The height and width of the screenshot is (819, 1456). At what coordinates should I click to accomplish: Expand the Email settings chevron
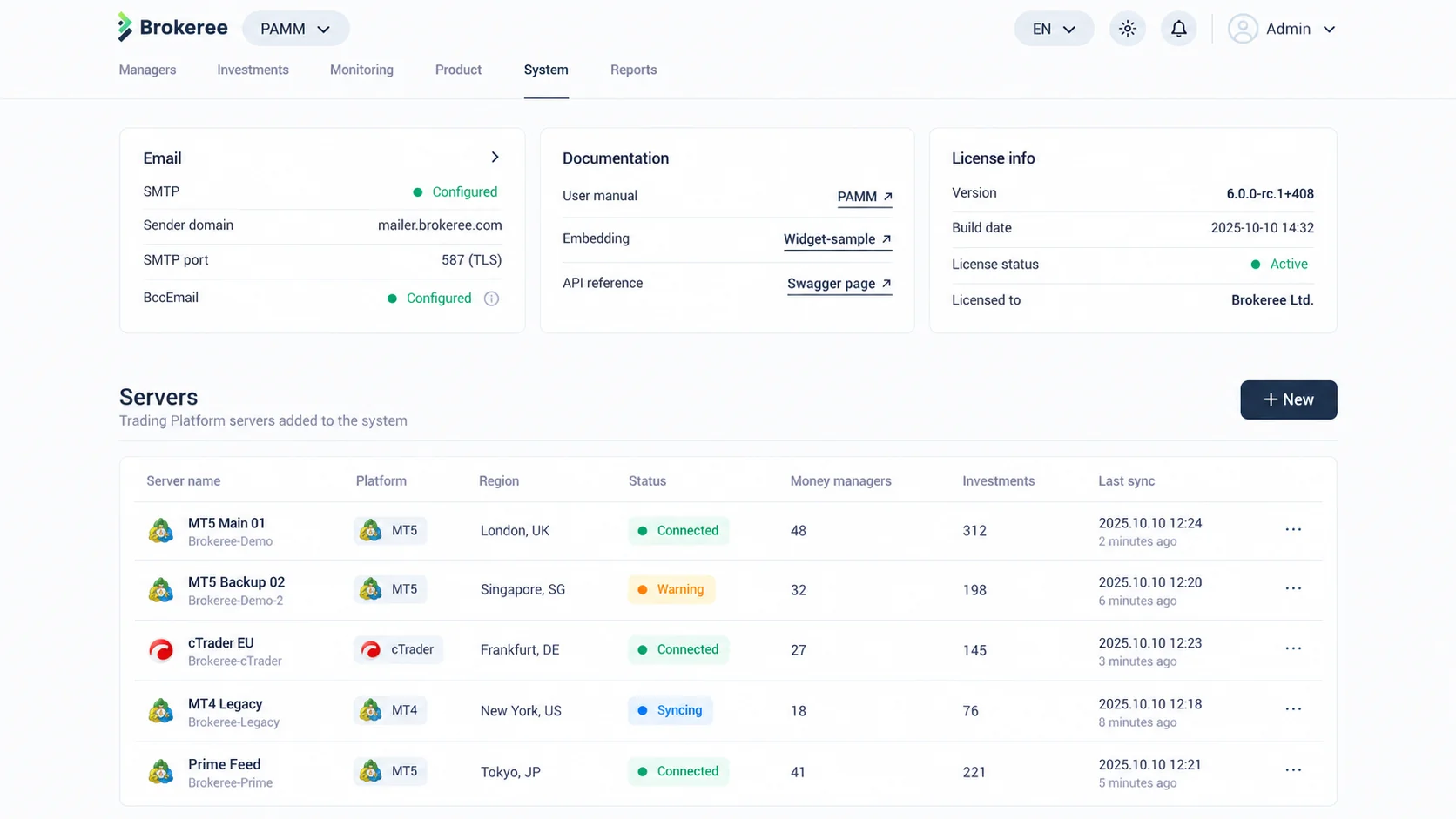(495, 158)
